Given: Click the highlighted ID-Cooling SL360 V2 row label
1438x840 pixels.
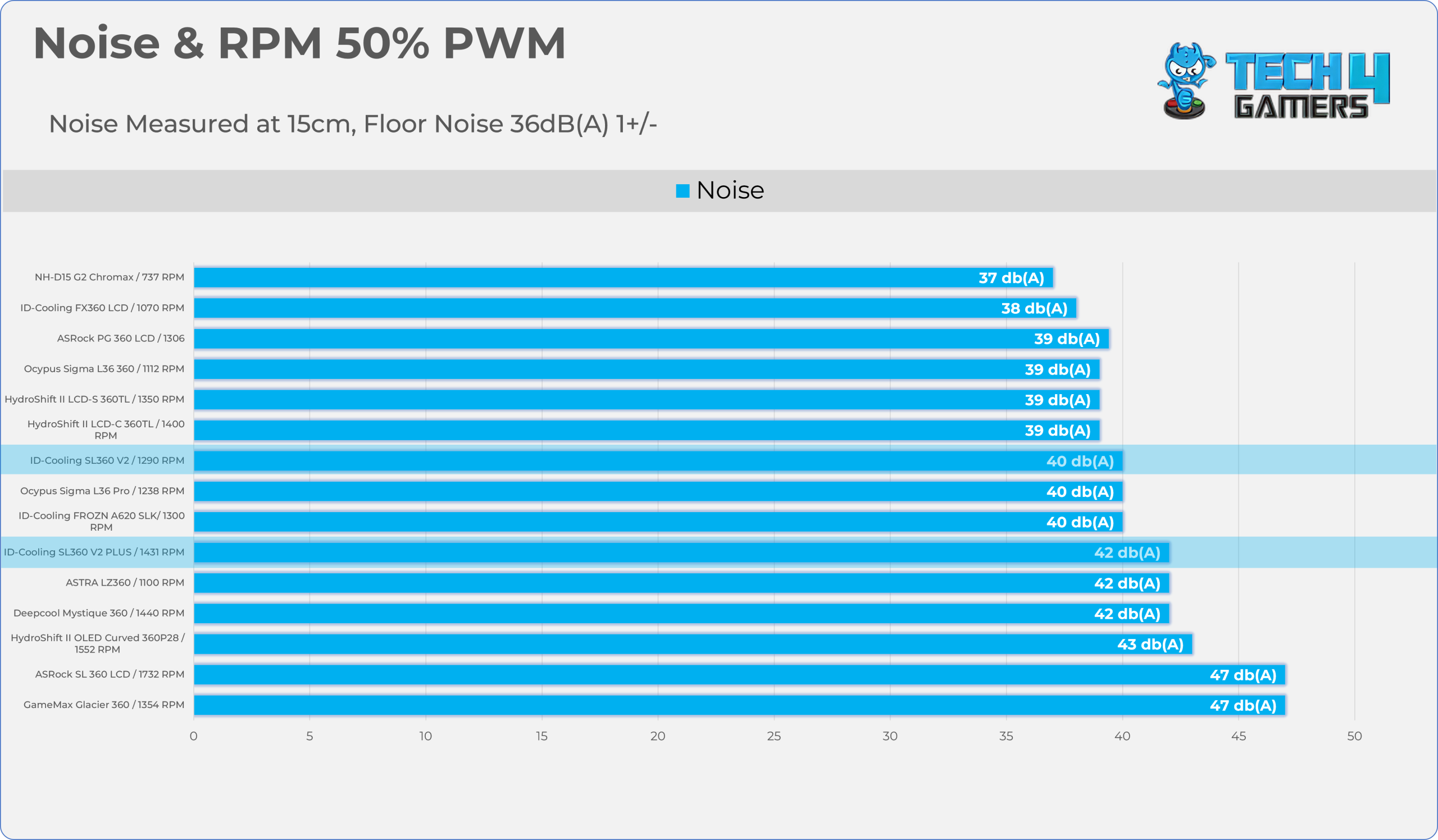Looking at the screenshot, I should [107, 460].
